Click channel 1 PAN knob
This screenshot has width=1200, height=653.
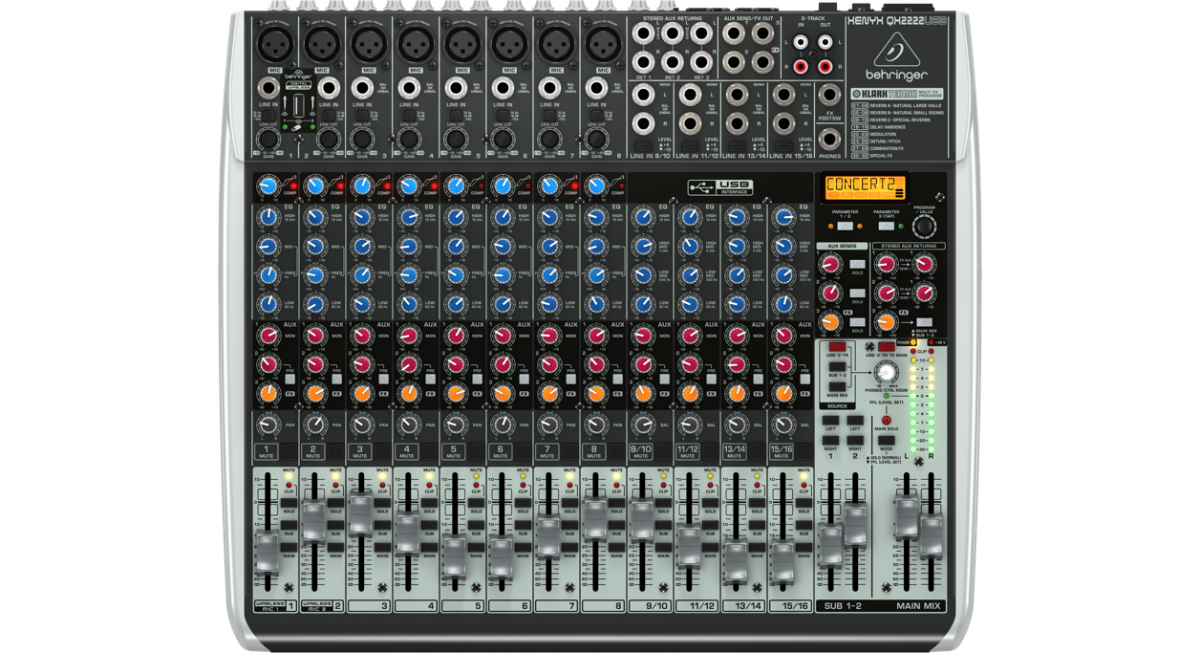pyautogui.click(x=267, y=426)
